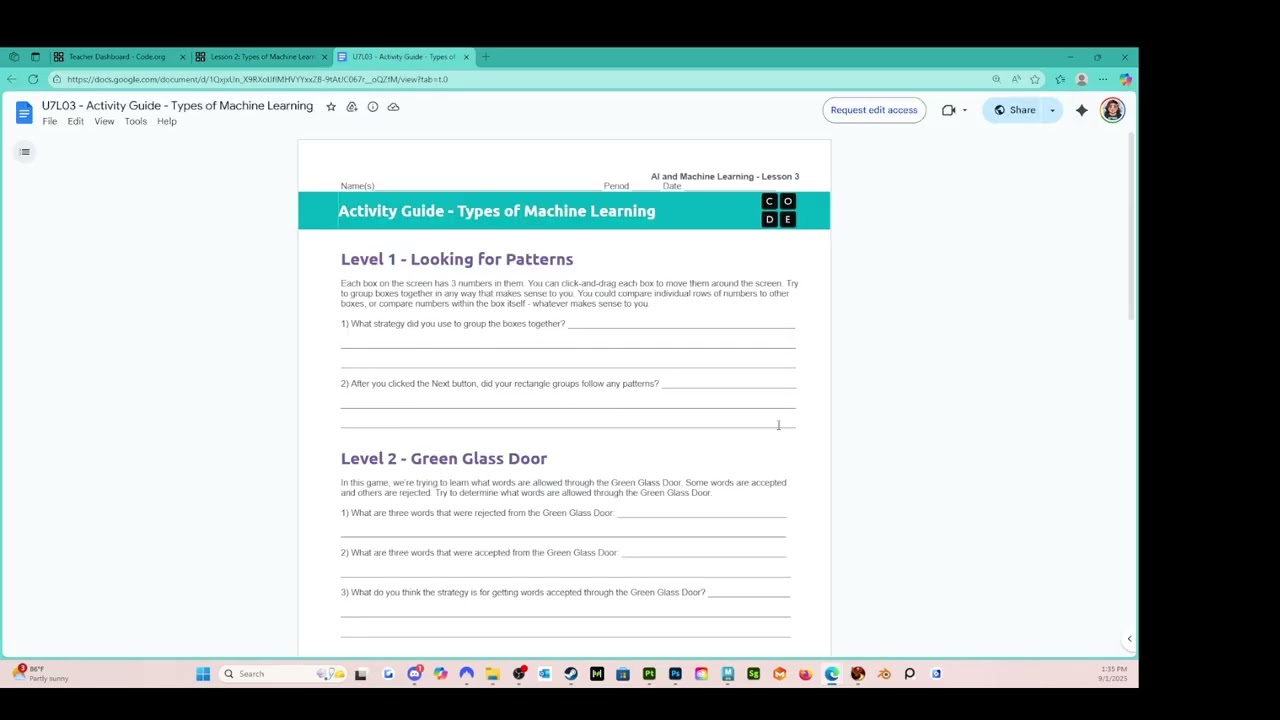Open the workspaces icon in Edge
1280x720 pixels.
point(13,57)
